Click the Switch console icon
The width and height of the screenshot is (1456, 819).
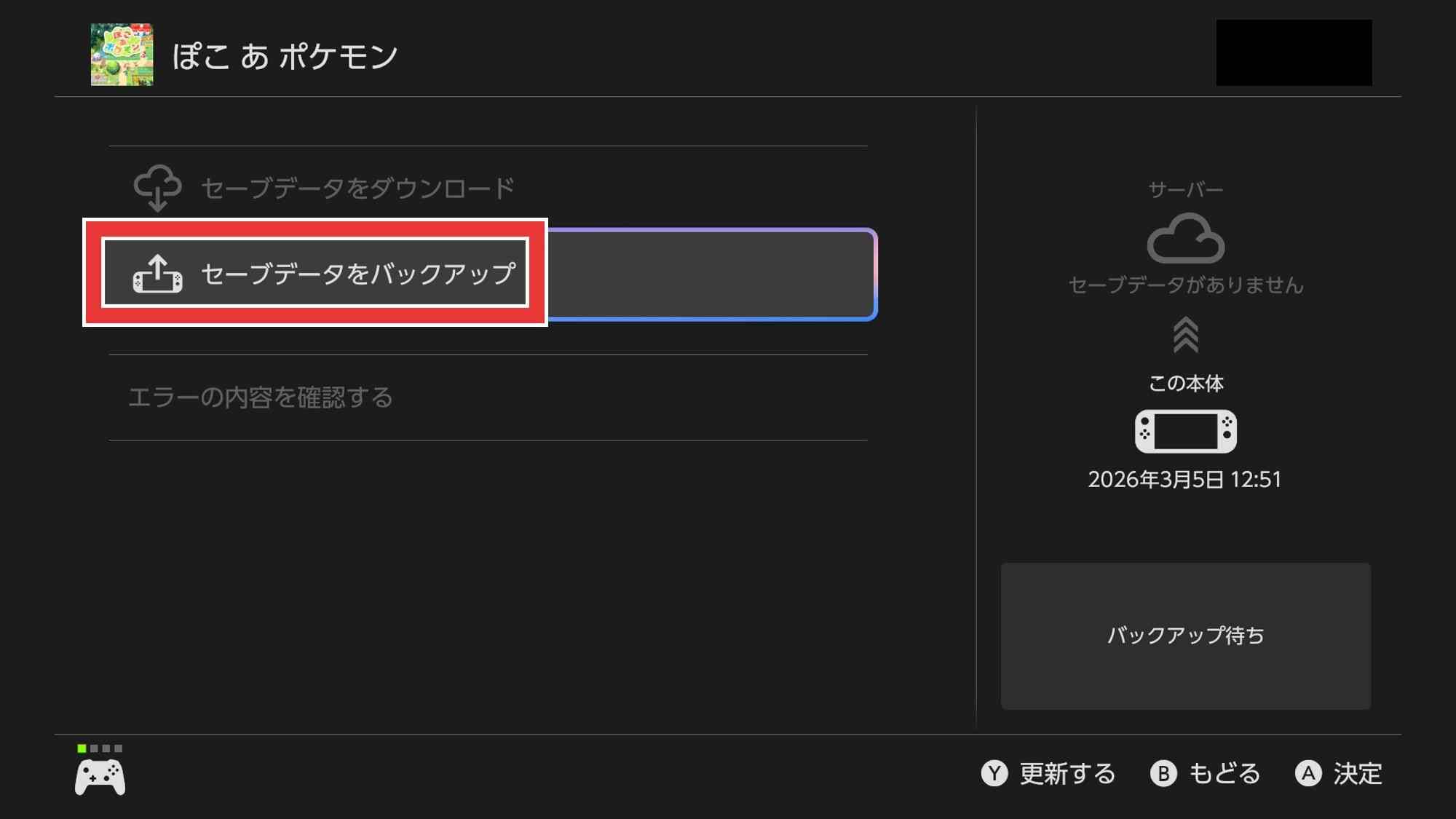point(1185,431)
